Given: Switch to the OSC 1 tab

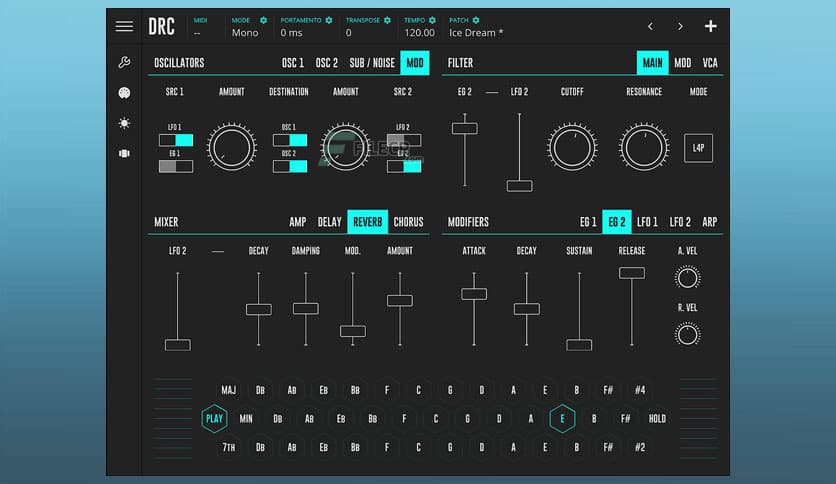Looking at the screenshot, I should [x=293, y=63].
